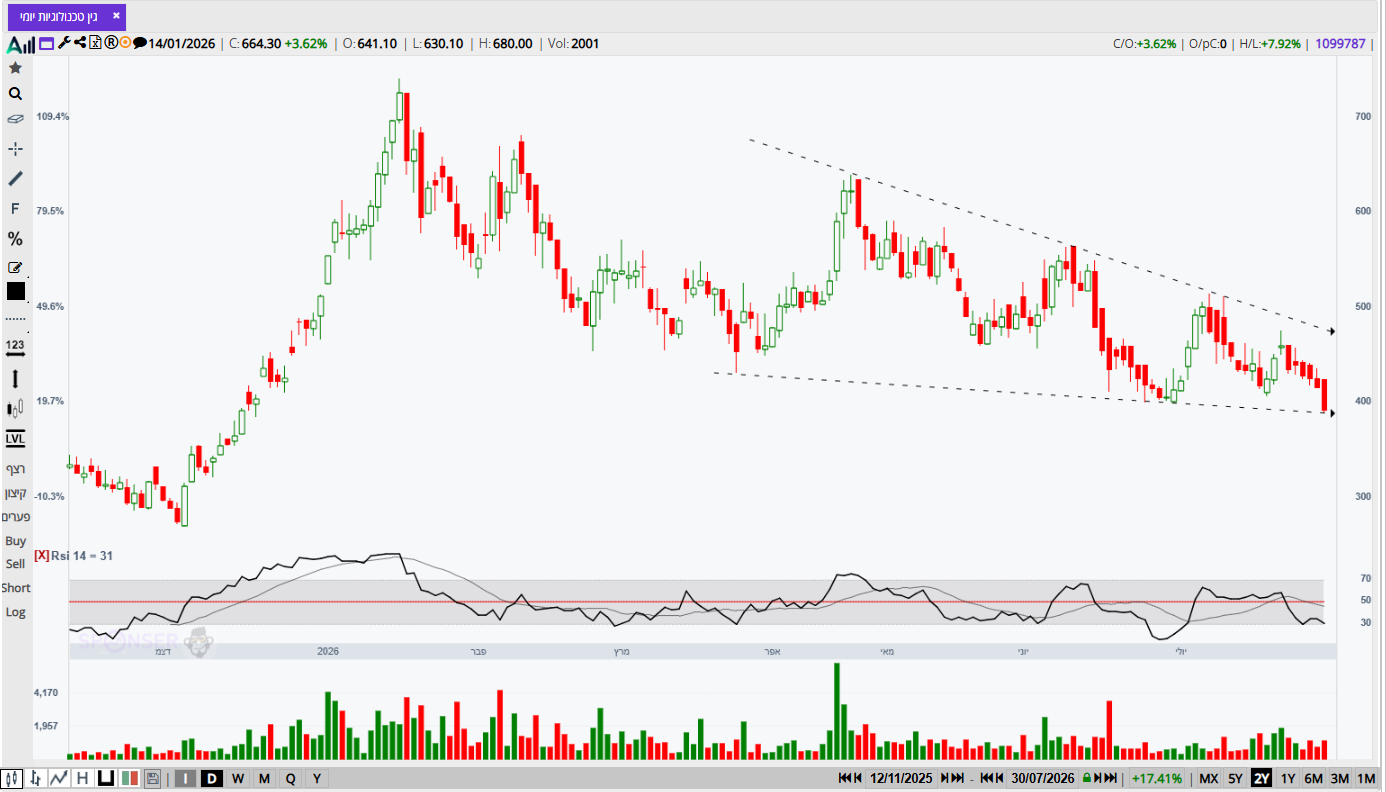The image size is (1386, 792).
Task: Open the wrench settings icon
Action: tap(65, 43)
